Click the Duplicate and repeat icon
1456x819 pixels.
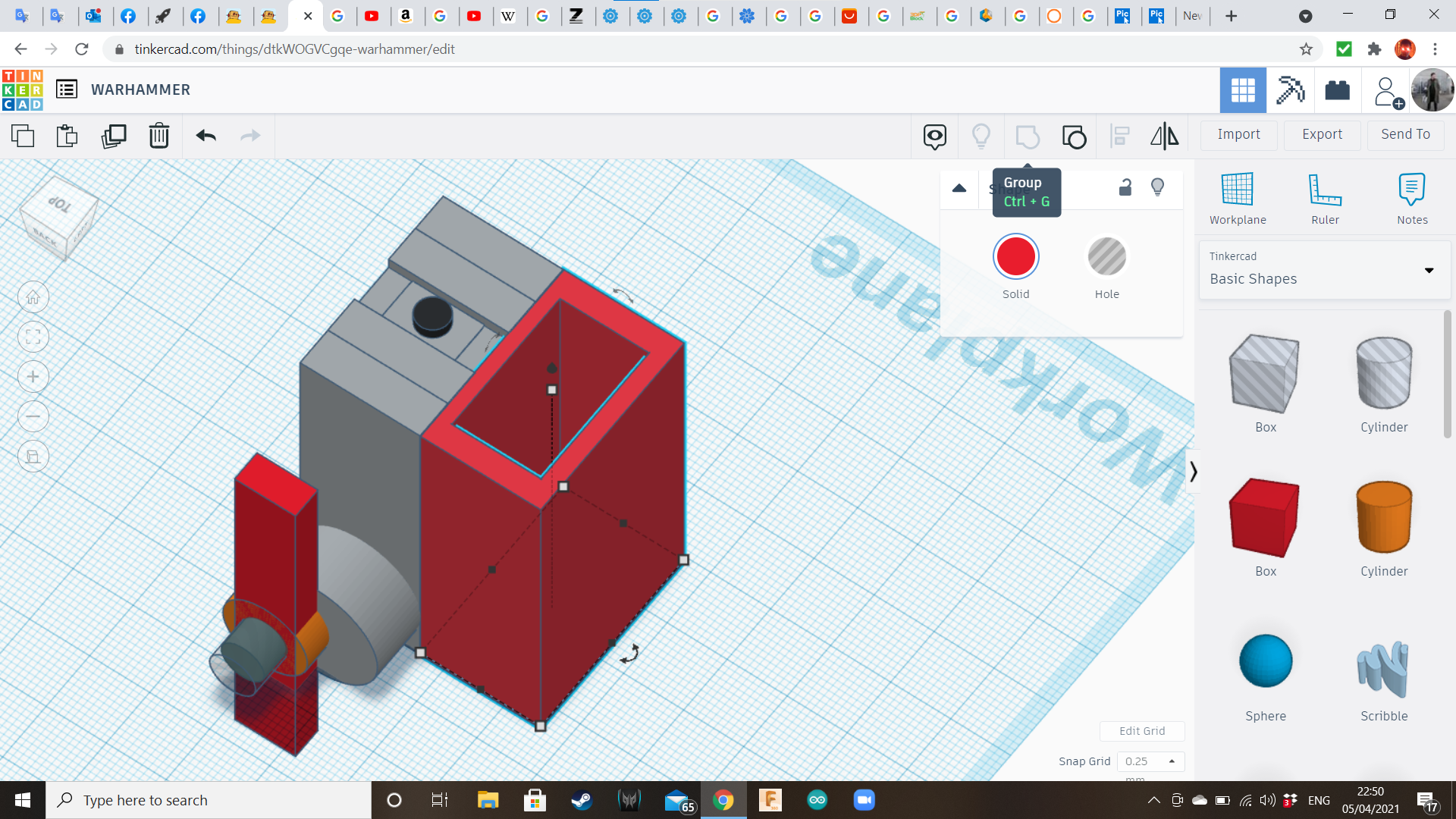[114, 136]
